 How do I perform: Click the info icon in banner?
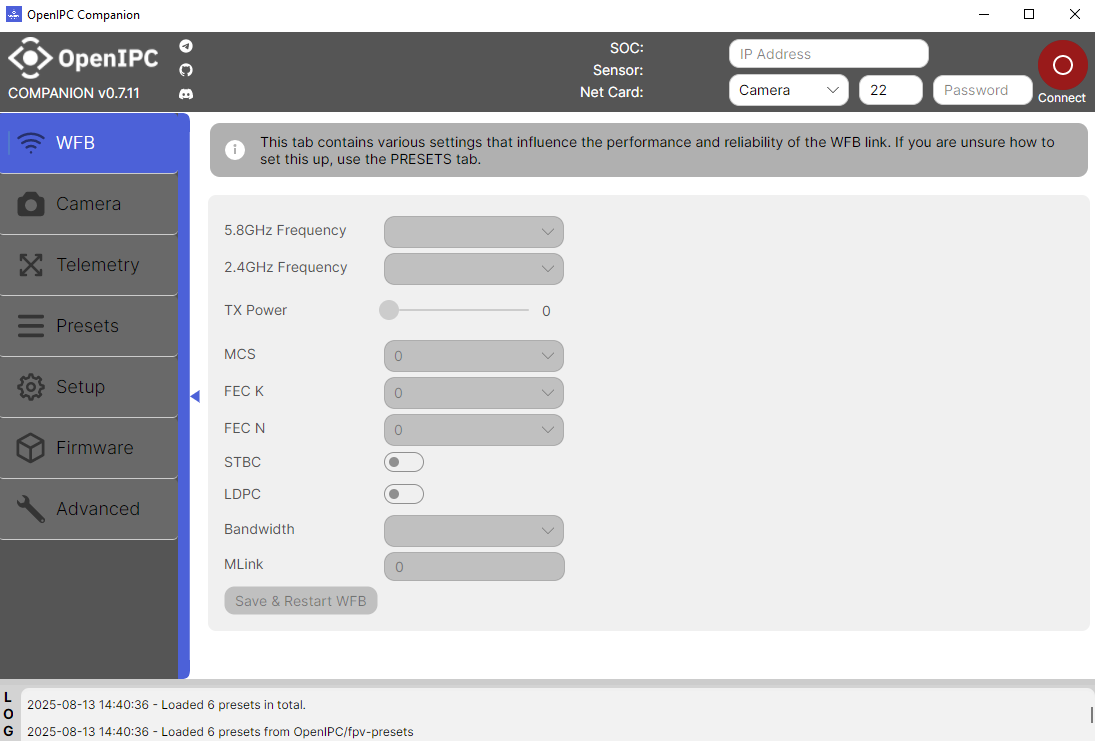point(235,150)
